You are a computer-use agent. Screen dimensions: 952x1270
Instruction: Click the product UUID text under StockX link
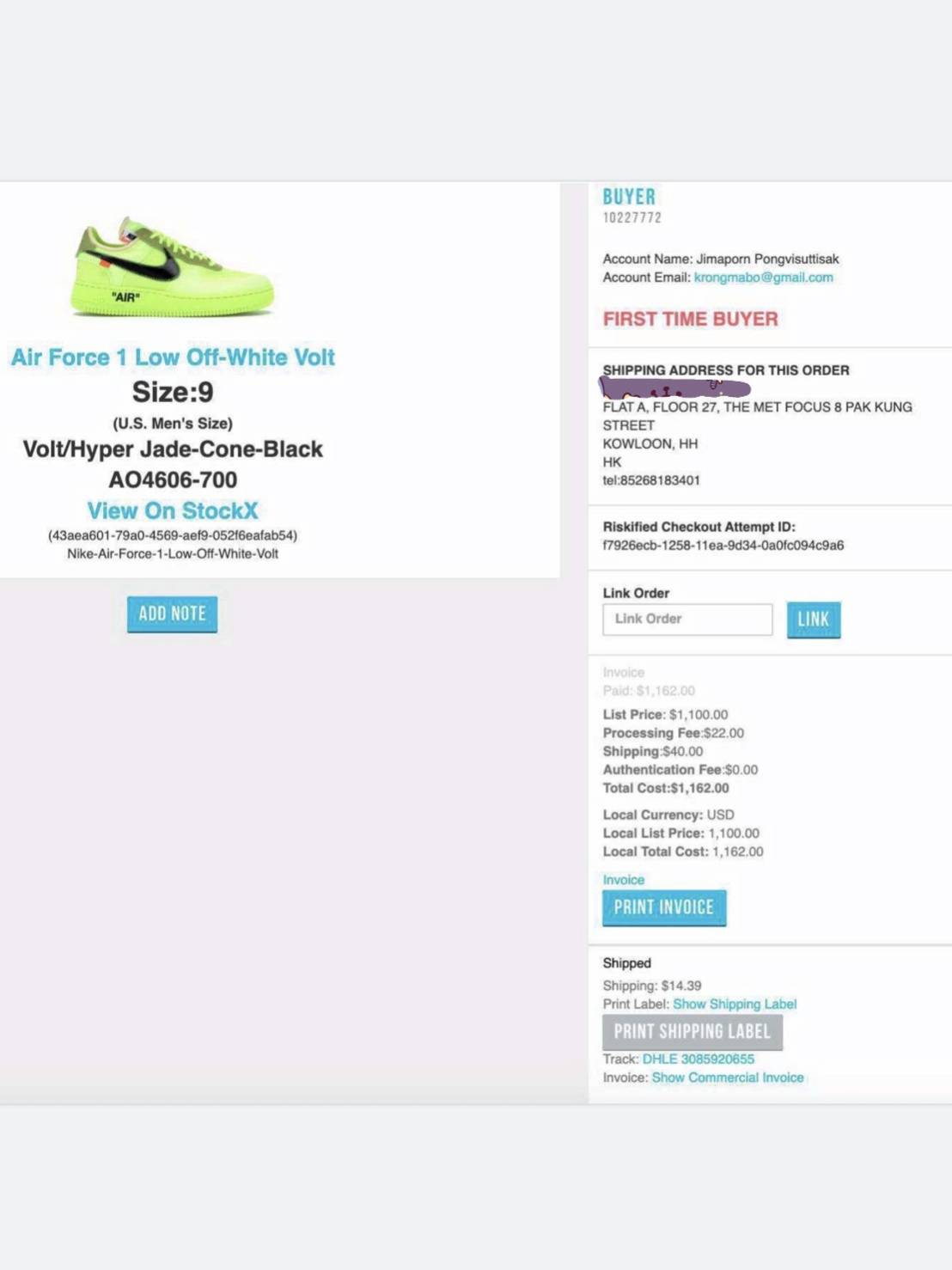pyautogui.click(x=173, y=535)
